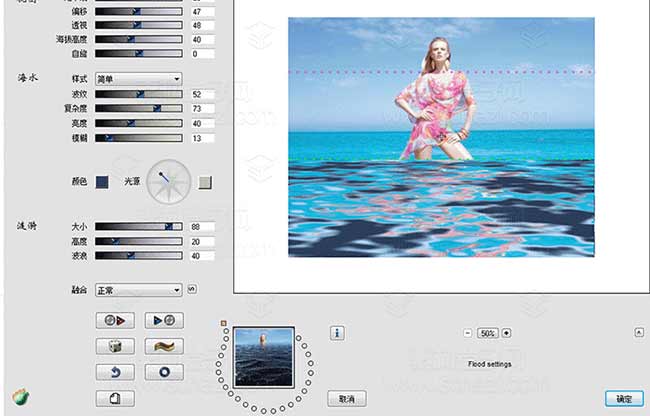The image size is (650, 416).
Task: Click the 取消 button
Action: [x=346, y=398]
